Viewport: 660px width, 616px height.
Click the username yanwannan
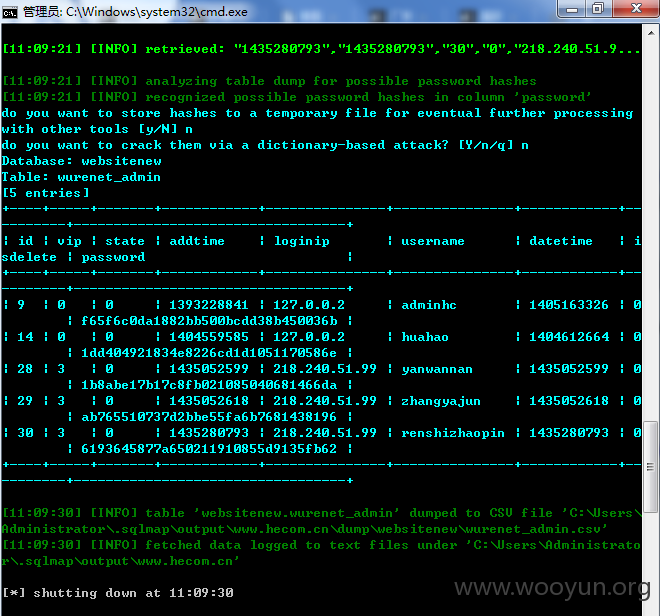437,369
